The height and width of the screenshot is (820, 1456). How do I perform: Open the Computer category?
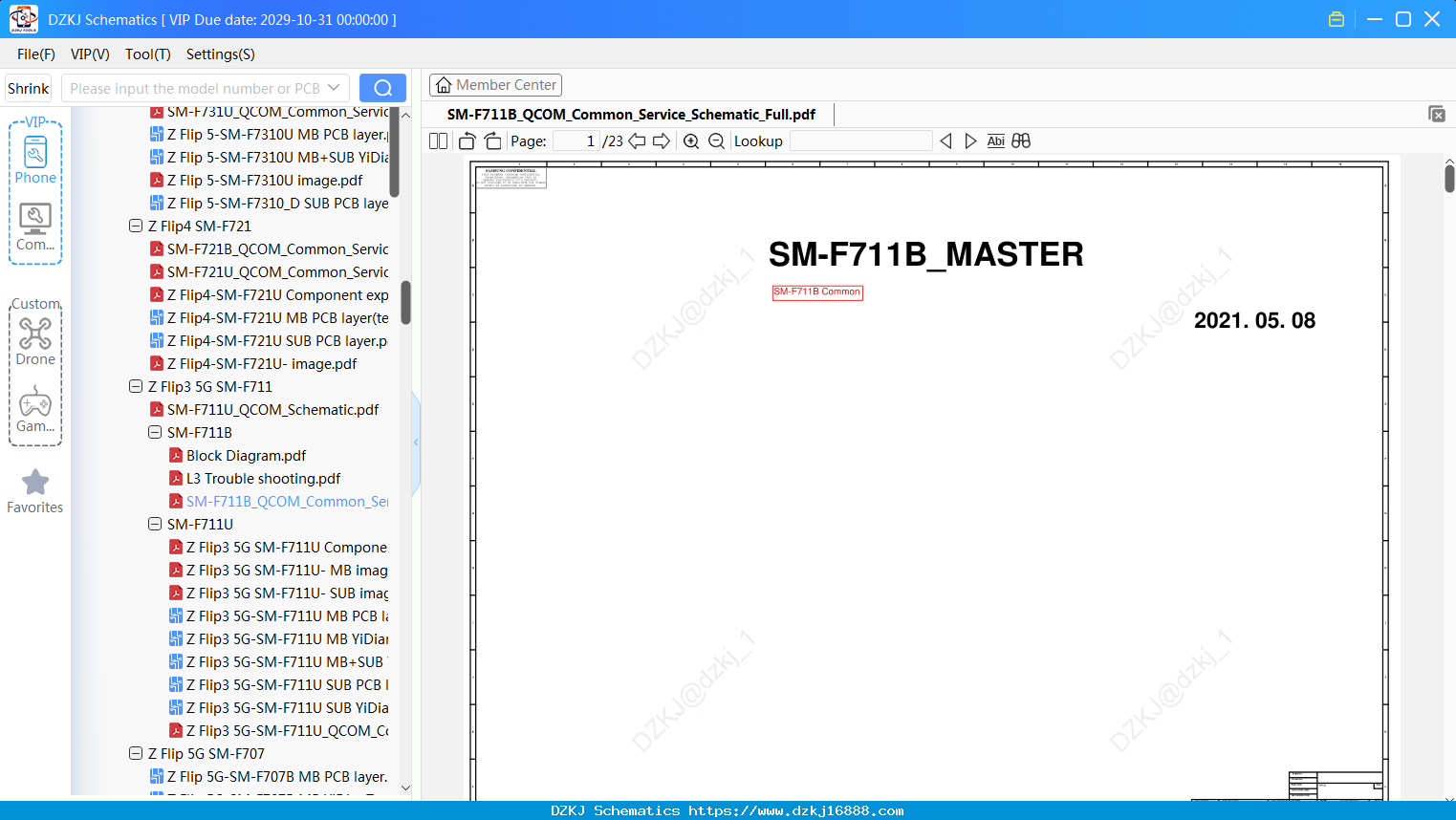point(35,227)
